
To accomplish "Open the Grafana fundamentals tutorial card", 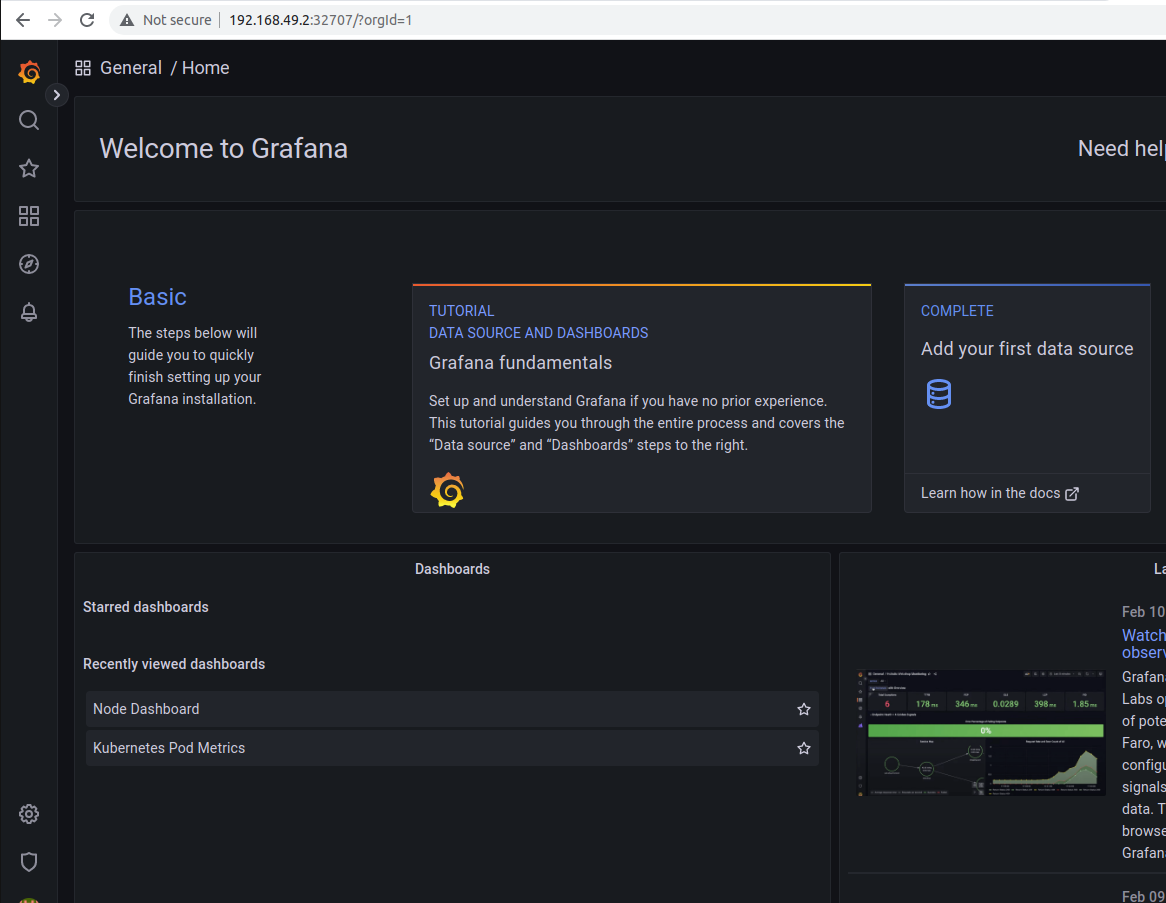I will (x=642, y=398).
